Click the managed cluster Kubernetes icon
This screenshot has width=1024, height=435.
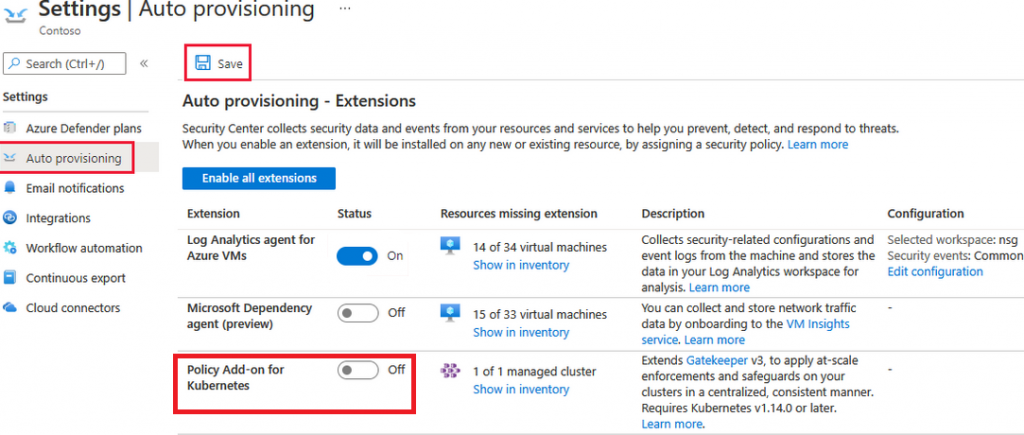(x=451, y=371)
